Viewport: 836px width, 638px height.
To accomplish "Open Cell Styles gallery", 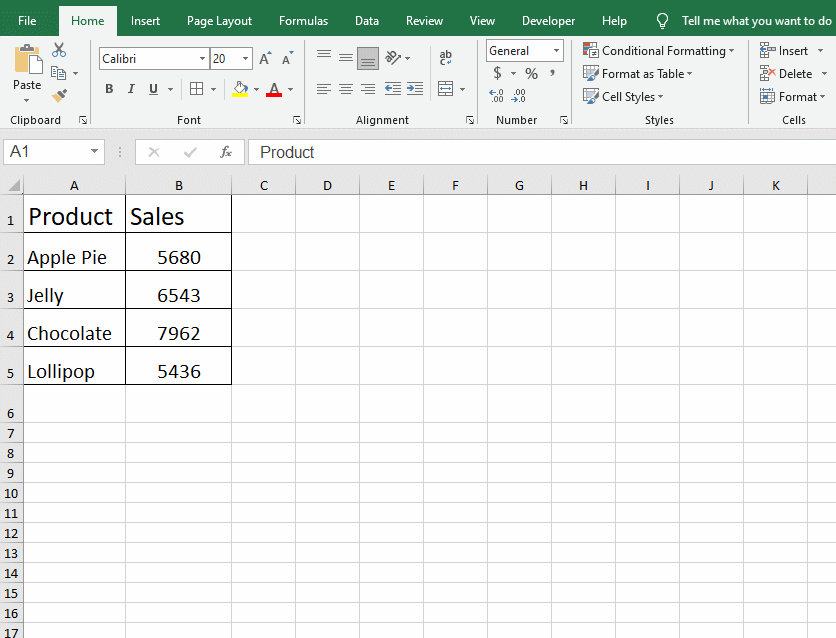I will coord(623,96).
